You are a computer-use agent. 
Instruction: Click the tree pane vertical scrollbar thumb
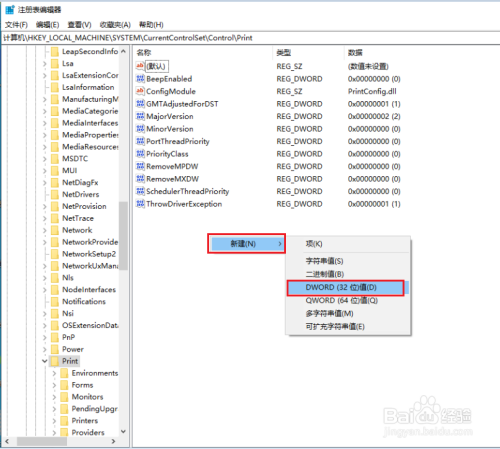(x=123, y=235)
